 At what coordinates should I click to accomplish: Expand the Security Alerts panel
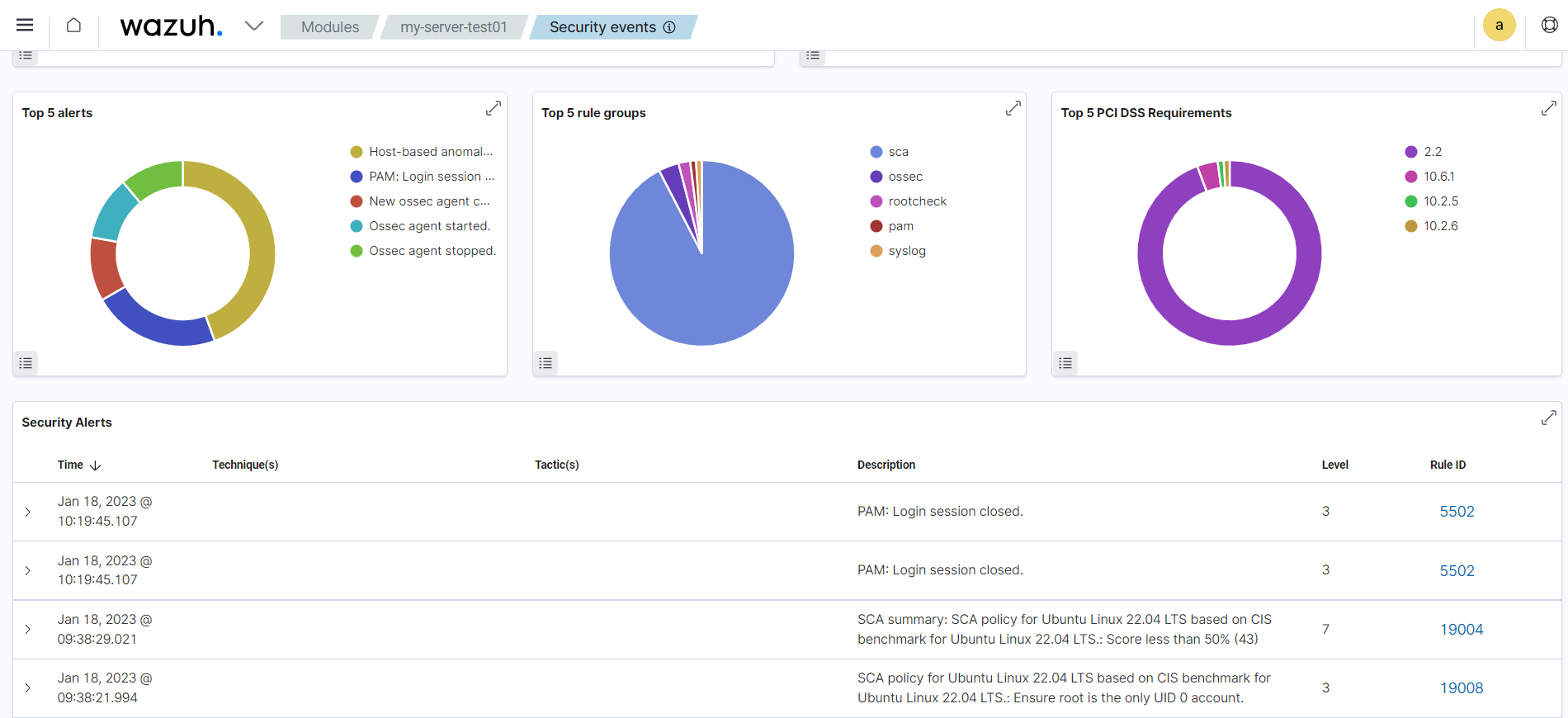pyautogui.click(x=1549, y=418)
